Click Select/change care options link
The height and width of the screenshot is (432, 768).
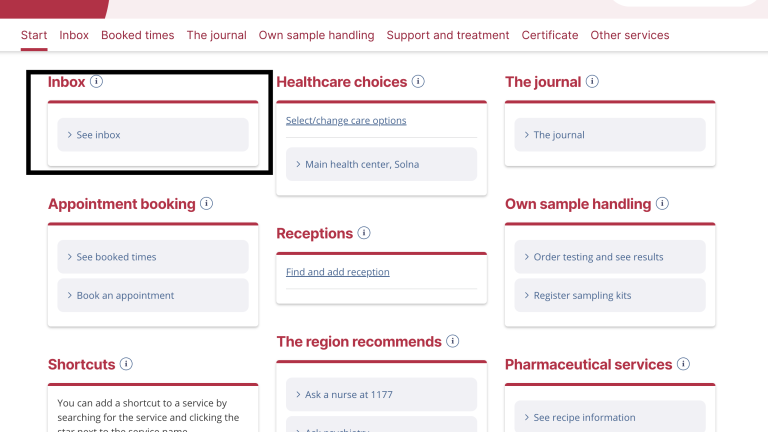[346, 120]
